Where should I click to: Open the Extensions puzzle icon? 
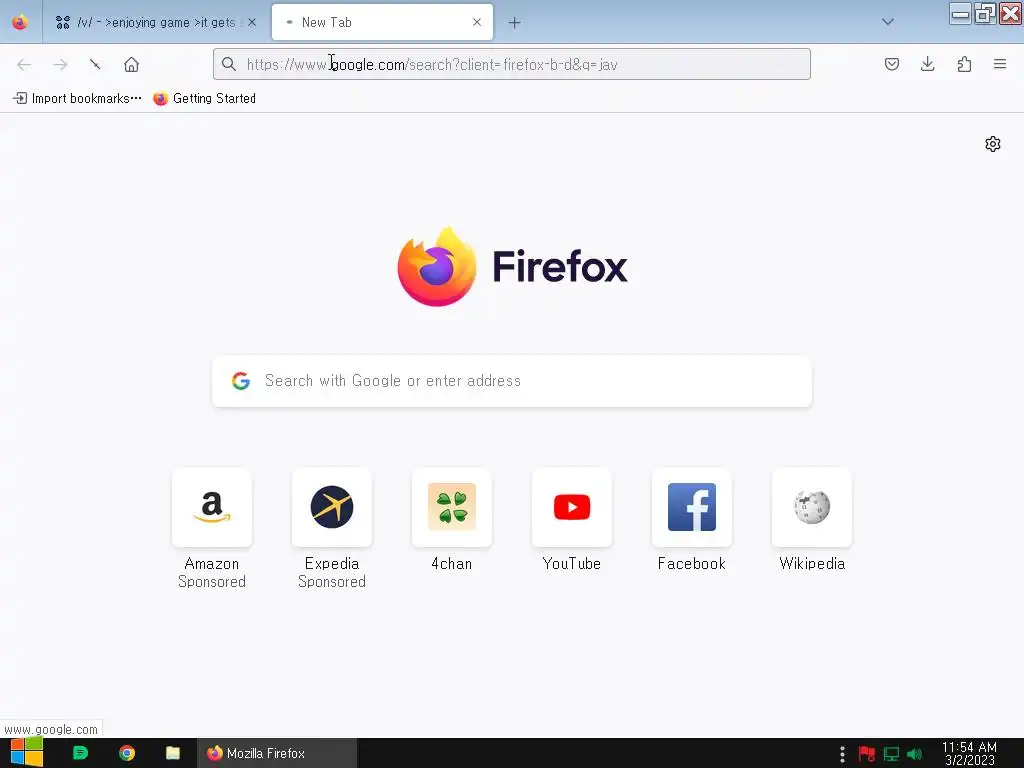964,64
